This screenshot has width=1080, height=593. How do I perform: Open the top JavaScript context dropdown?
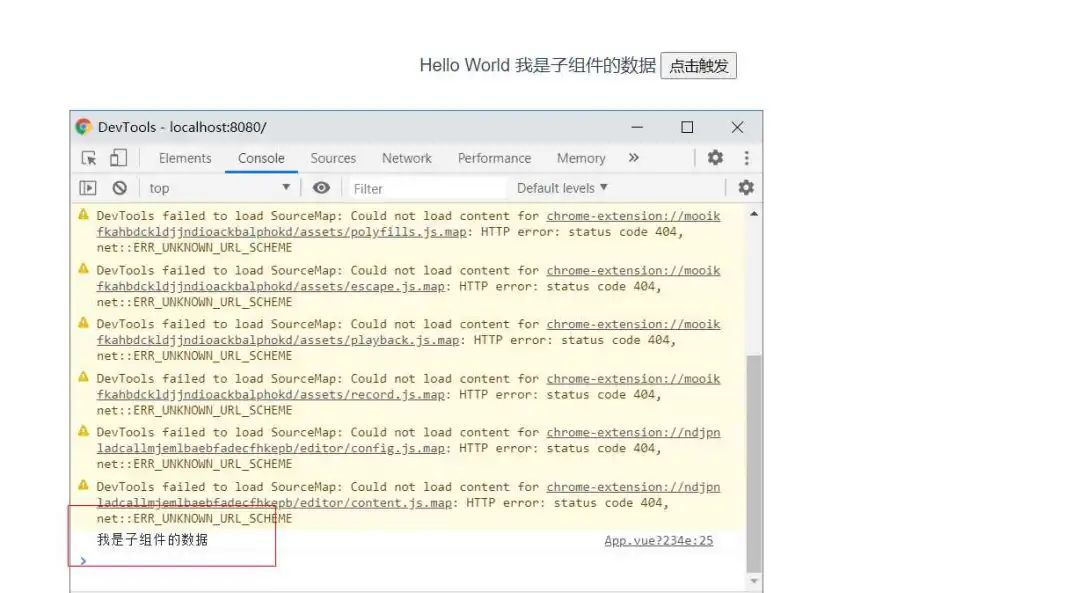coord(219,188)
